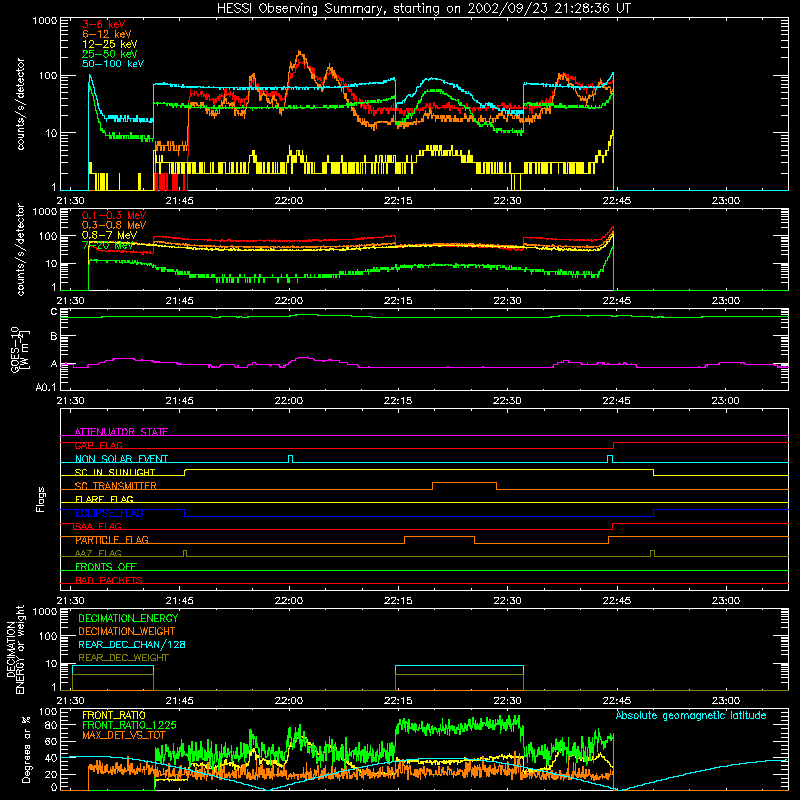Click the short NON_SOLAR_EVENT pulse near 22:00
This screenshot has width=800, height=800.
[290, 459]
